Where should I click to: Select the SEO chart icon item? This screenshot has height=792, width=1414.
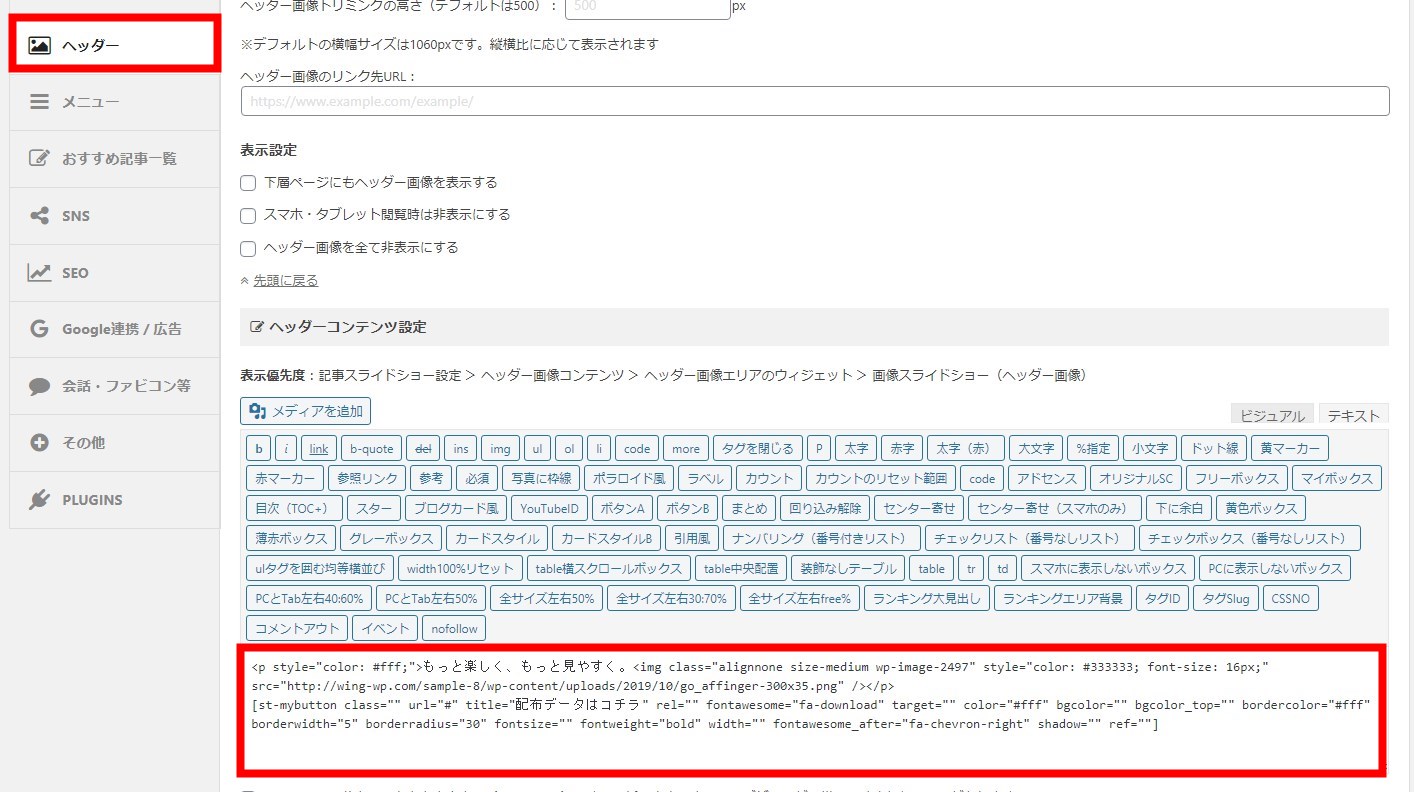[x=40, y=273]
